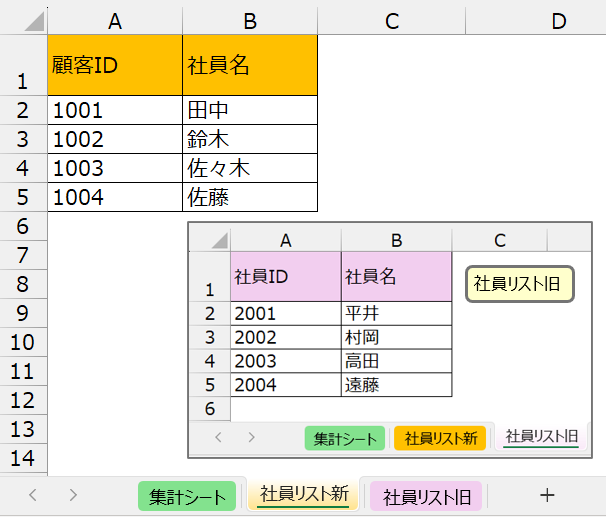The width and height of the screenshot is (606, 517).
Task: Select the cell containing 田中
Action: 250,110
